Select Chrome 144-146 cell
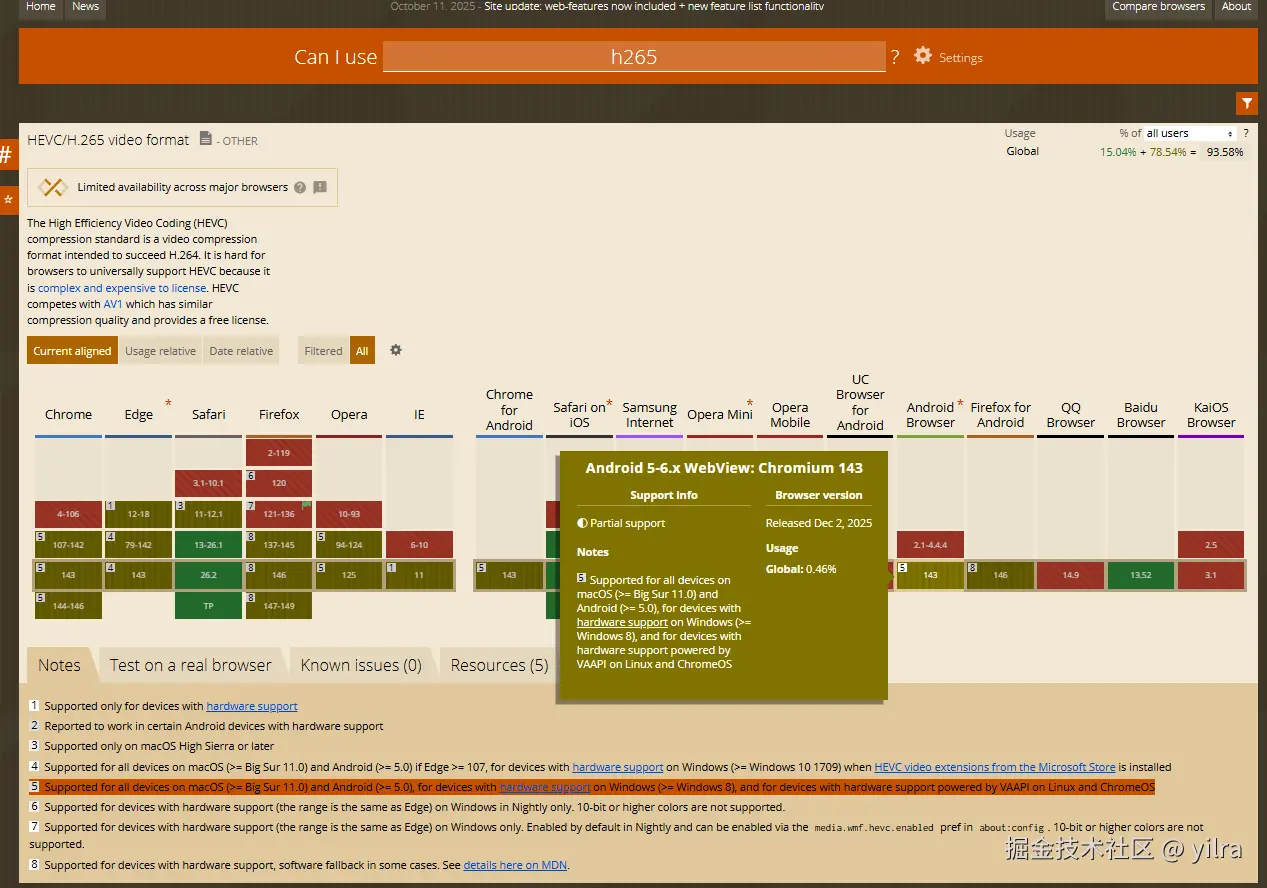1267x888 pixels. [x=68, y=605]
